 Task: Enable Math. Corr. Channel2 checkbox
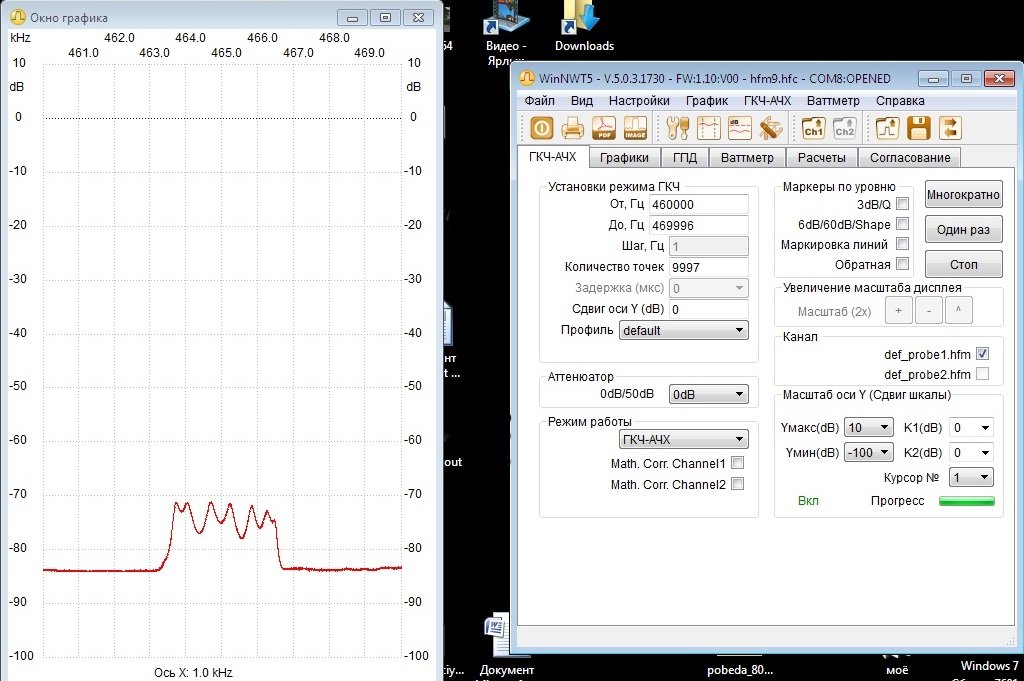tap(738, 484)
